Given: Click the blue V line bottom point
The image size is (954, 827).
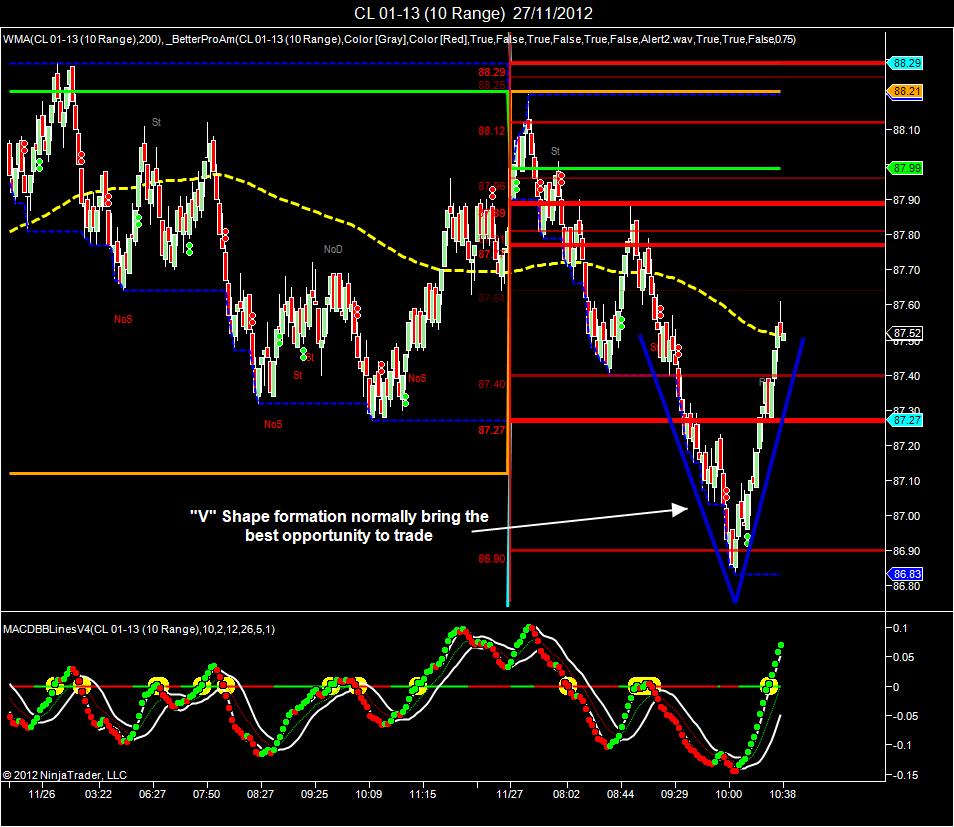Looking at the screenshot, I should pyautogui.click(x=735, y=600).
